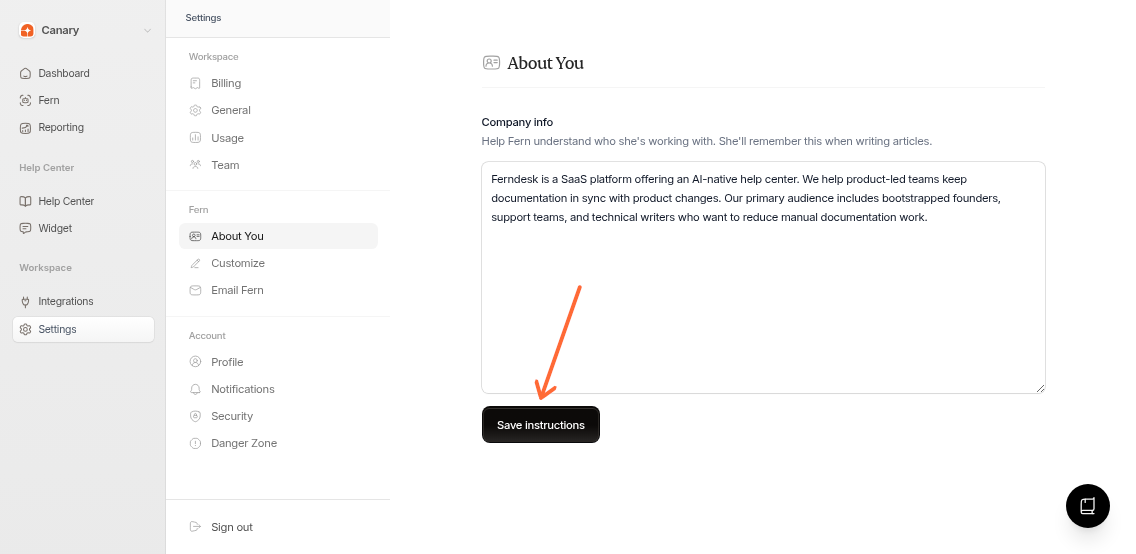1136x554 pixels.
Task: Open the Customize Fern page
Action: click(237, 263)
